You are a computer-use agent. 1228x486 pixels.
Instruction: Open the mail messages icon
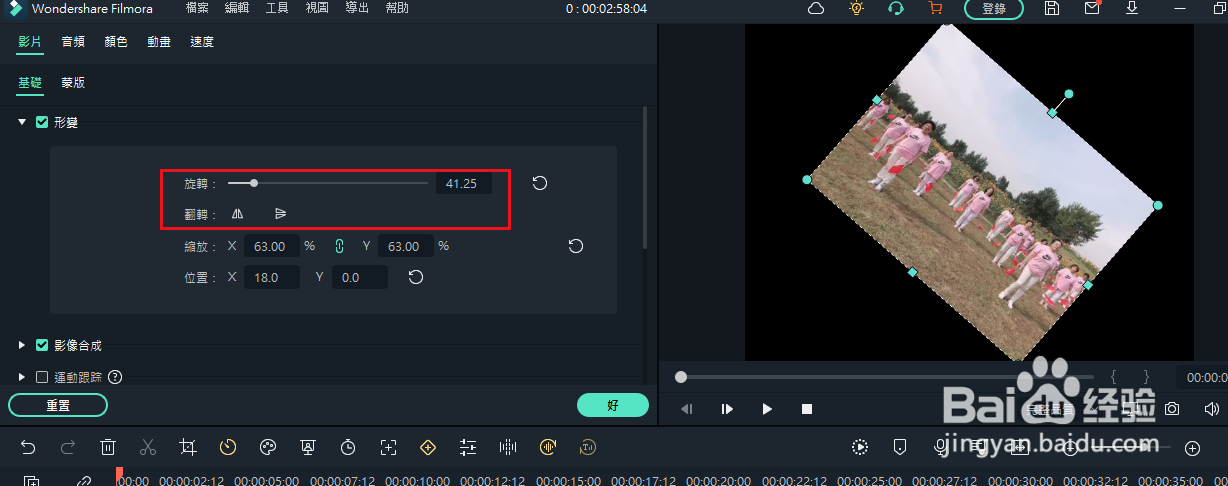tap(1092, 8)
